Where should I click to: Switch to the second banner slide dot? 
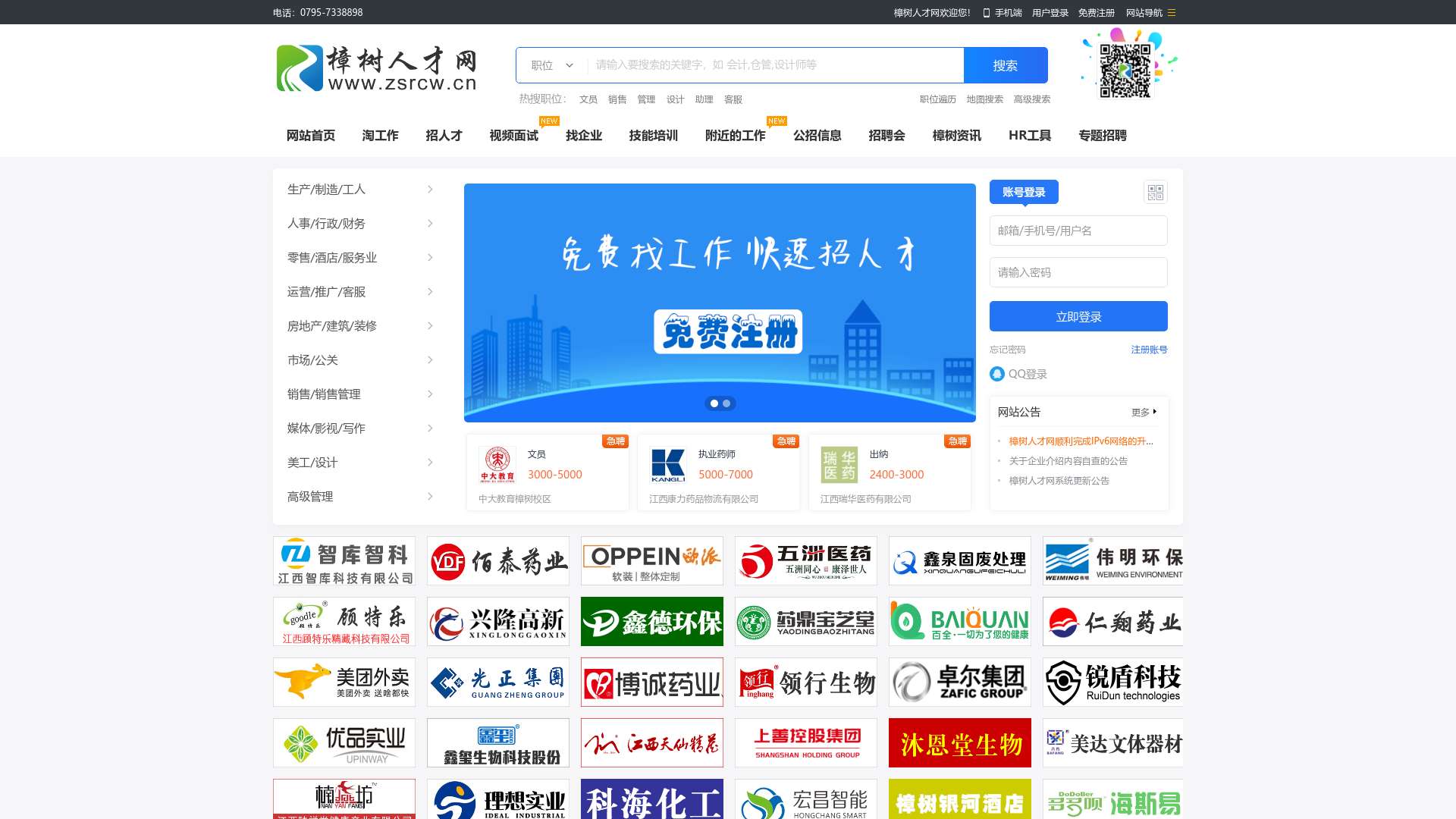726,403
